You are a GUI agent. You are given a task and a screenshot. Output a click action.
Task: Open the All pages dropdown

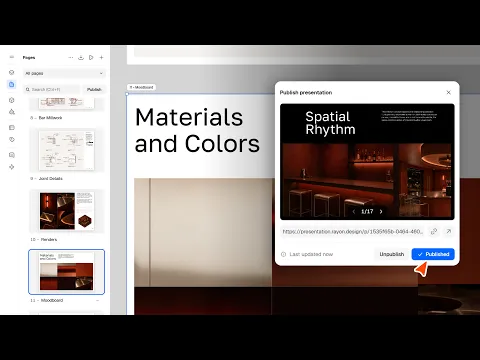64,73
